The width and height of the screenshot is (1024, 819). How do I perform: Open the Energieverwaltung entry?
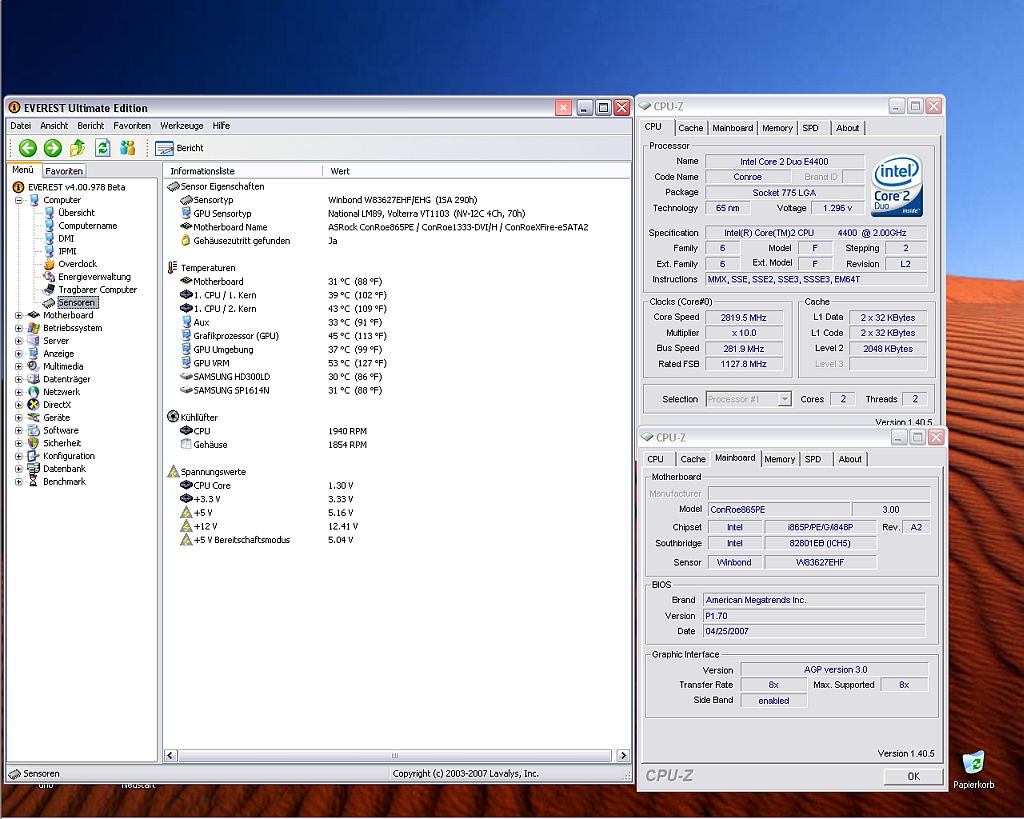click(94, 277)
